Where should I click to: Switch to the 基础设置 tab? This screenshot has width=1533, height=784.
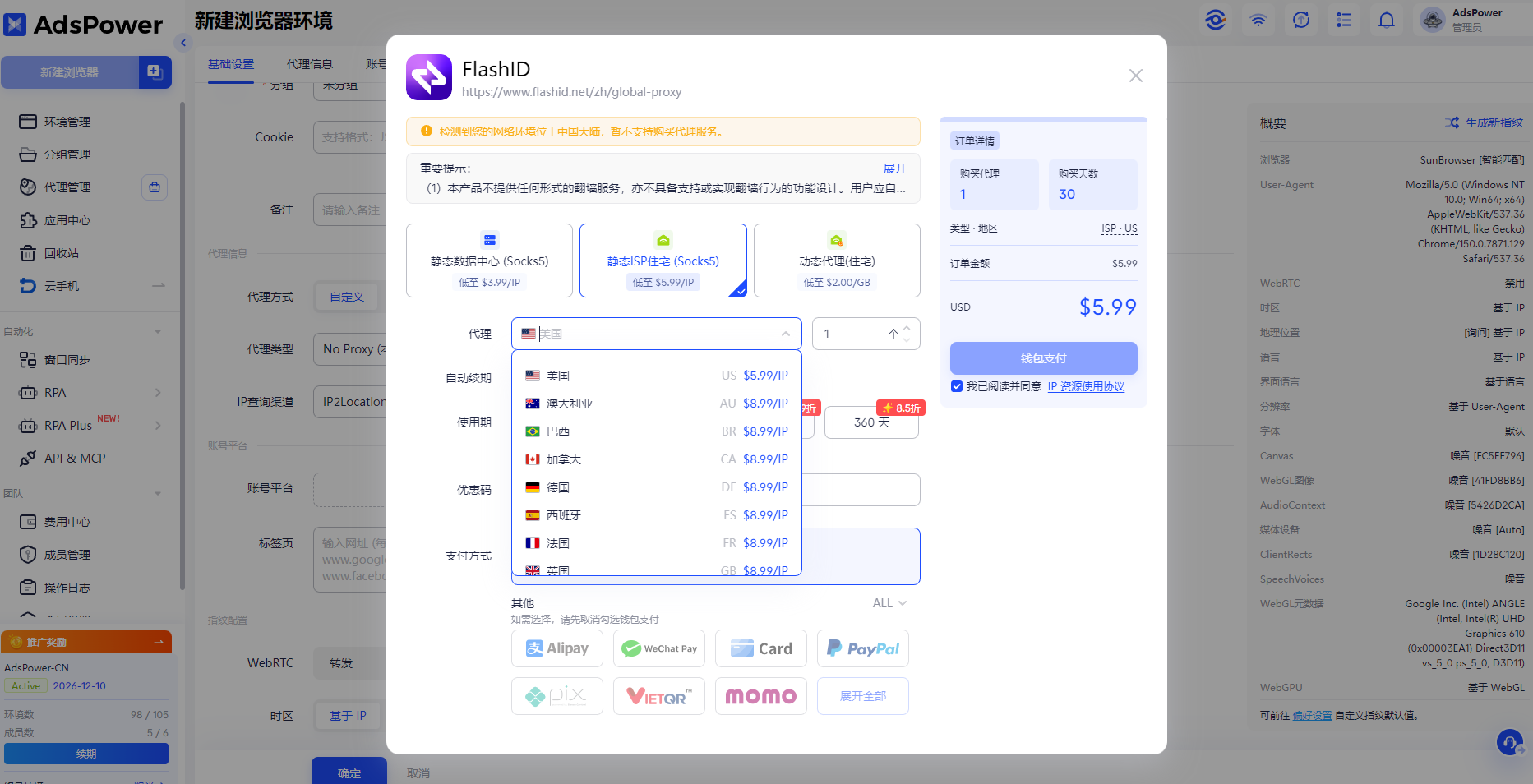pyautogui.click(x=231, y=64)
